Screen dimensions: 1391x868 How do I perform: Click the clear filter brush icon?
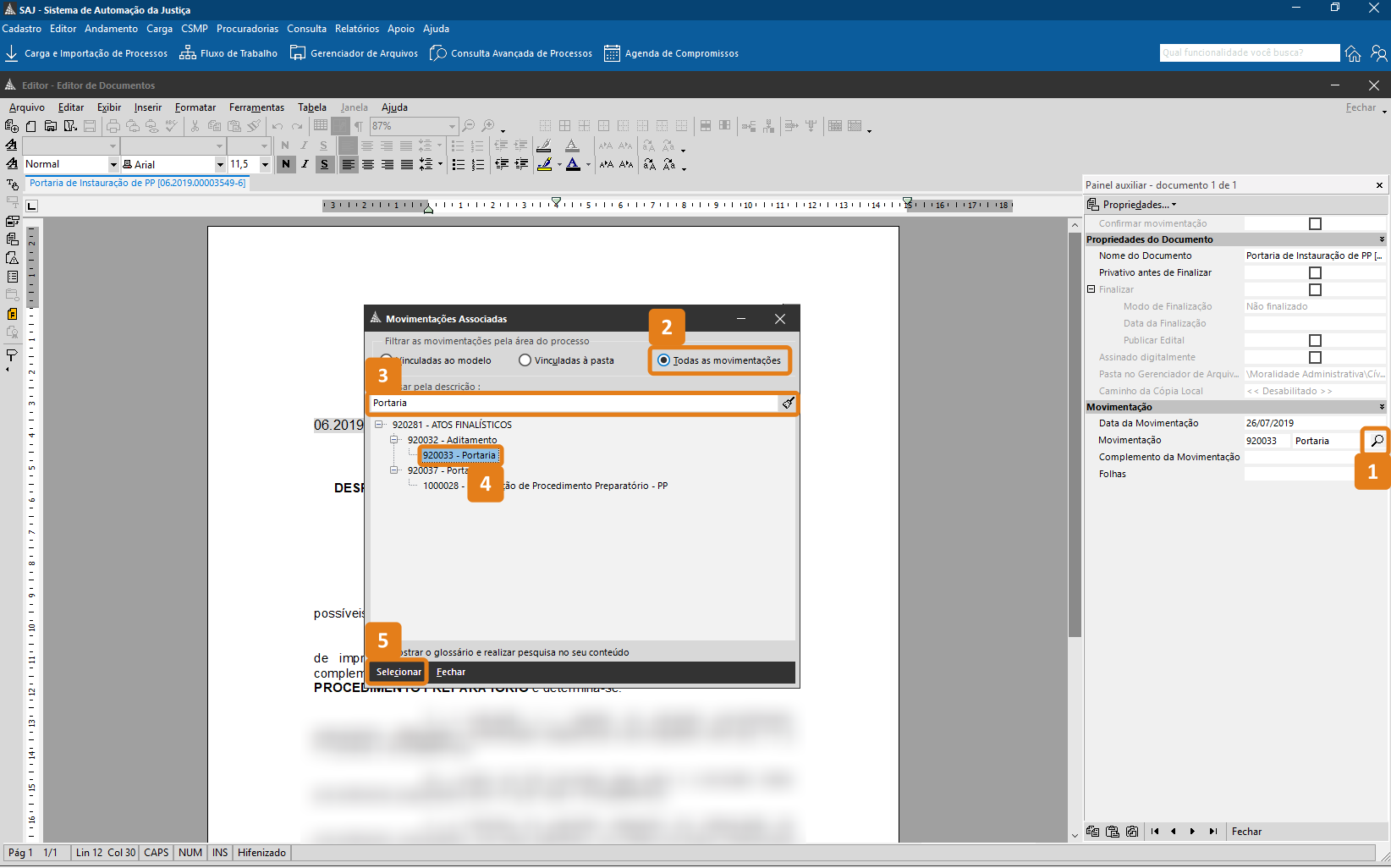(x=788, y=404)
